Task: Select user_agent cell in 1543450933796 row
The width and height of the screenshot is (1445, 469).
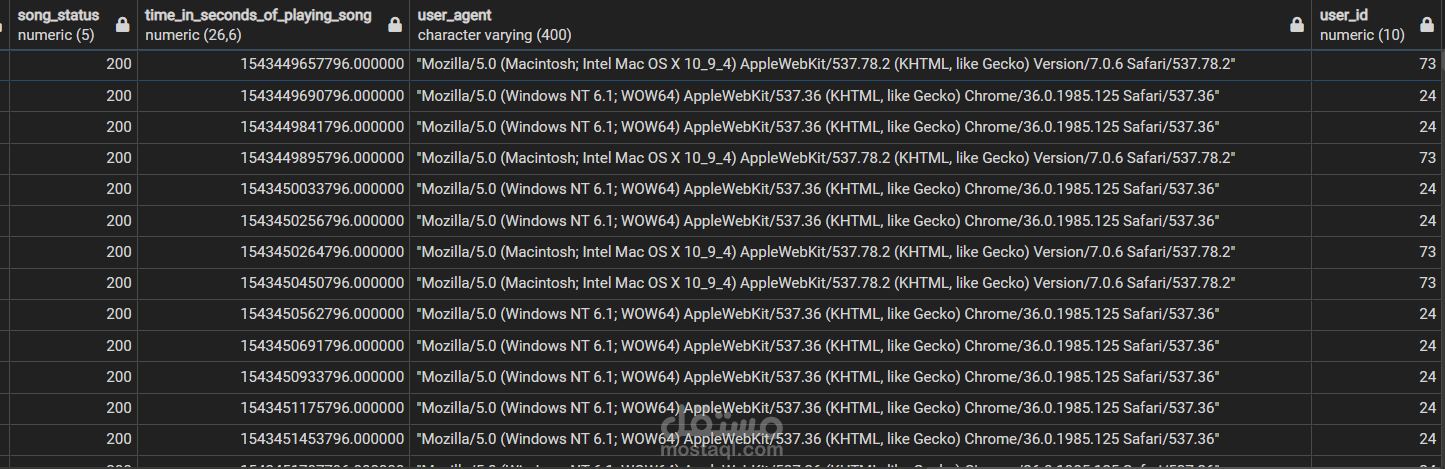Action: click(818, 377)
